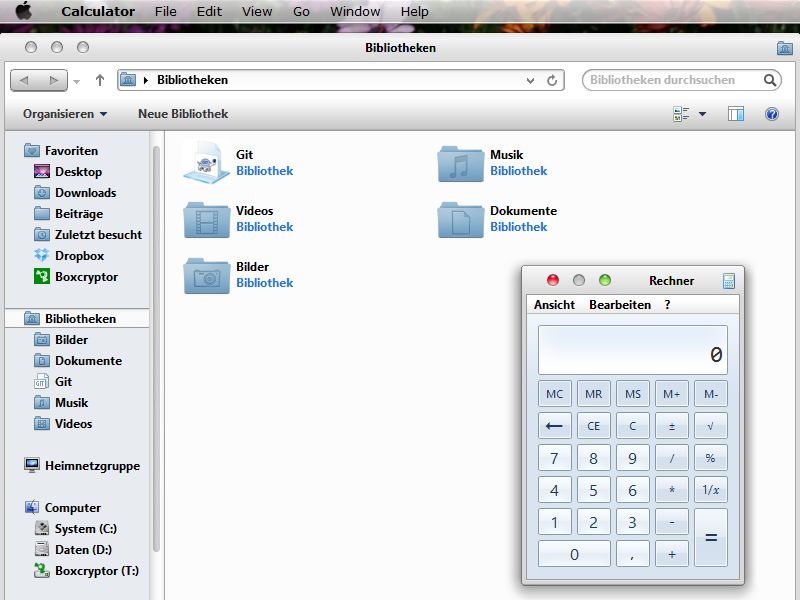
Task: Expand address bar path chevron
Action: pyautogui.click(x=146, y=80)
